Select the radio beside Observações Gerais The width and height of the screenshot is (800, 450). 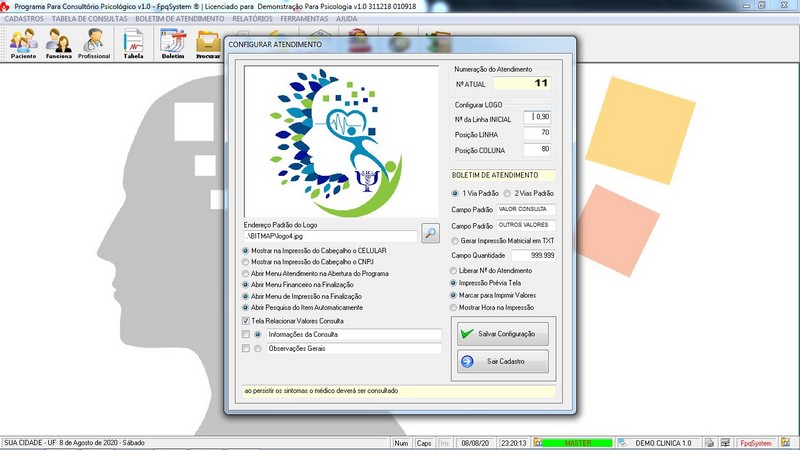(258, 348)
